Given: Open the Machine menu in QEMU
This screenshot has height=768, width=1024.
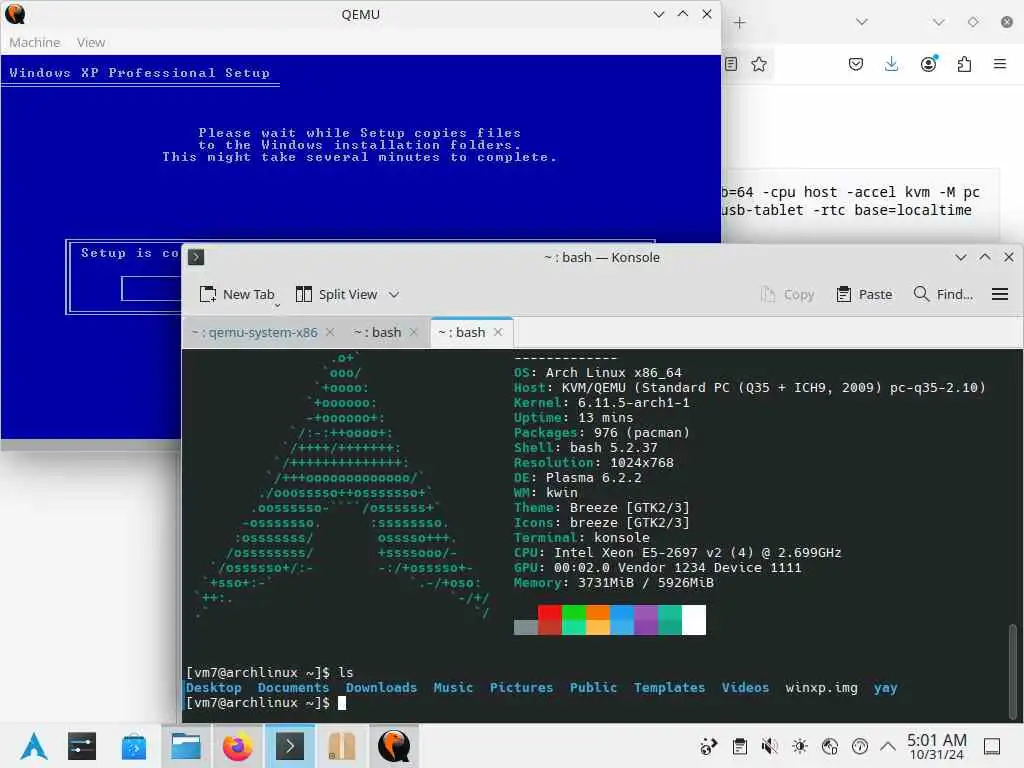Looking at the screenshot, I should pos(35,42).
